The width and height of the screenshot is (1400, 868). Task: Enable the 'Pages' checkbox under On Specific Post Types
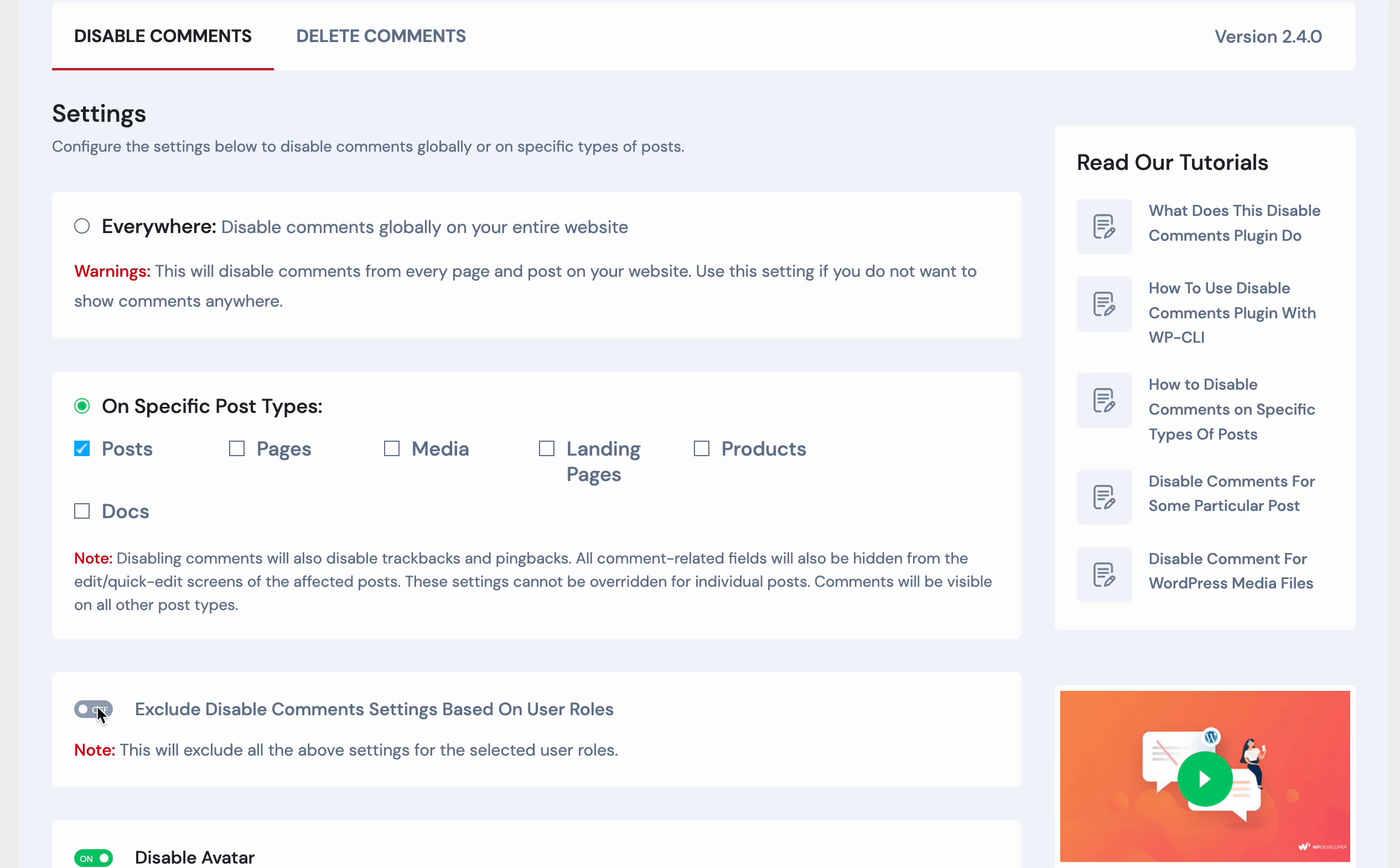pos(237,448)
